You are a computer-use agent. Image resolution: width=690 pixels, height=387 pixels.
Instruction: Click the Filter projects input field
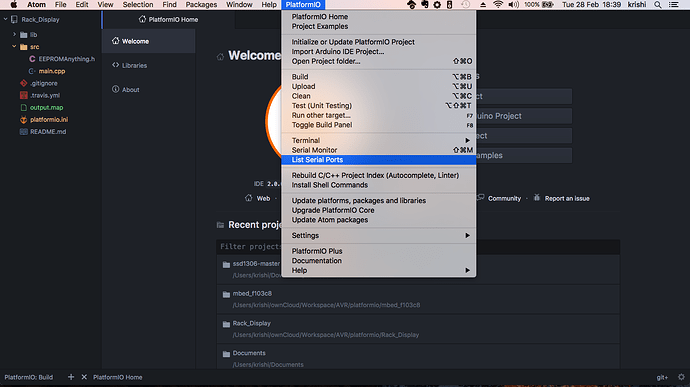418,247
